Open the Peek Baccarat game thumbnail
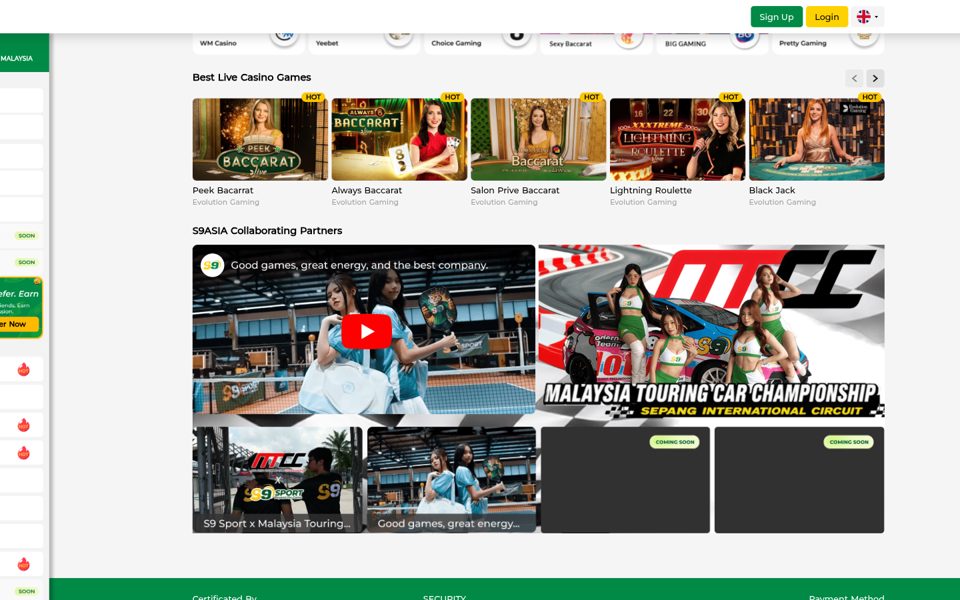 click(x=260, y=139)
